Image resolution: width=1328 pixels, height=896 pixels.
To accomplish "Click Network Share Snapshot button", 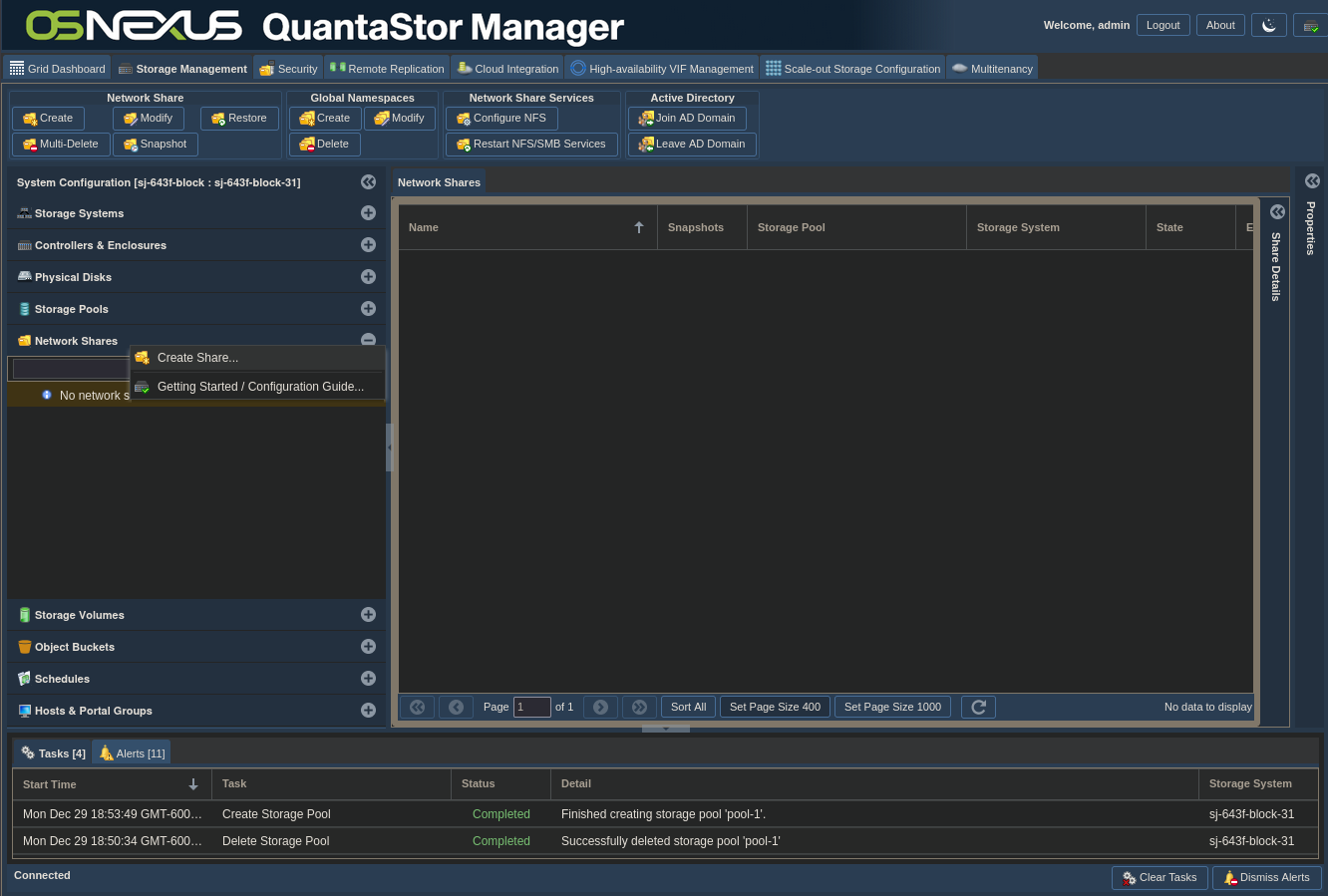I will [155, 145].
